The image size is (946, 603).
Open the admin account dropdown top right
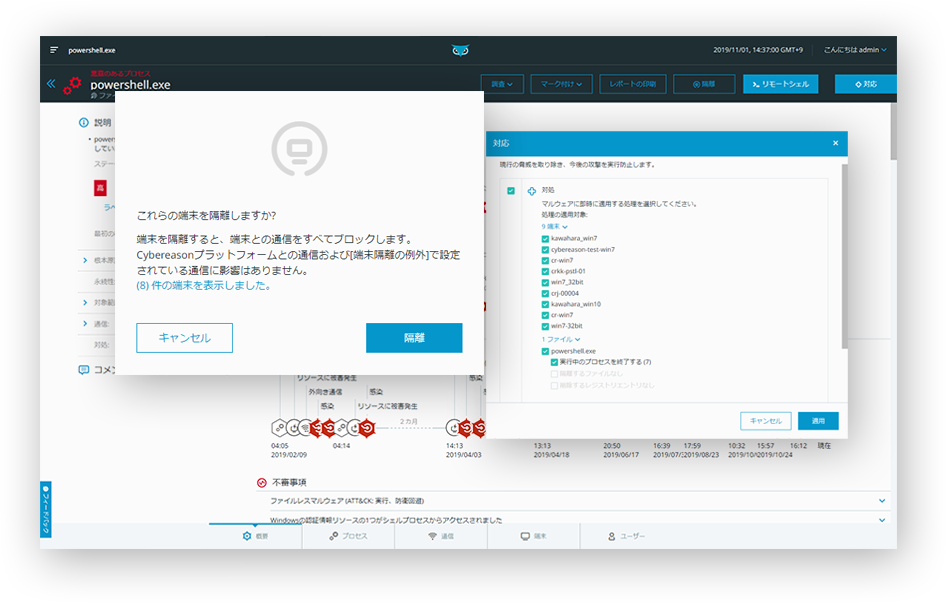click(855, 49)
